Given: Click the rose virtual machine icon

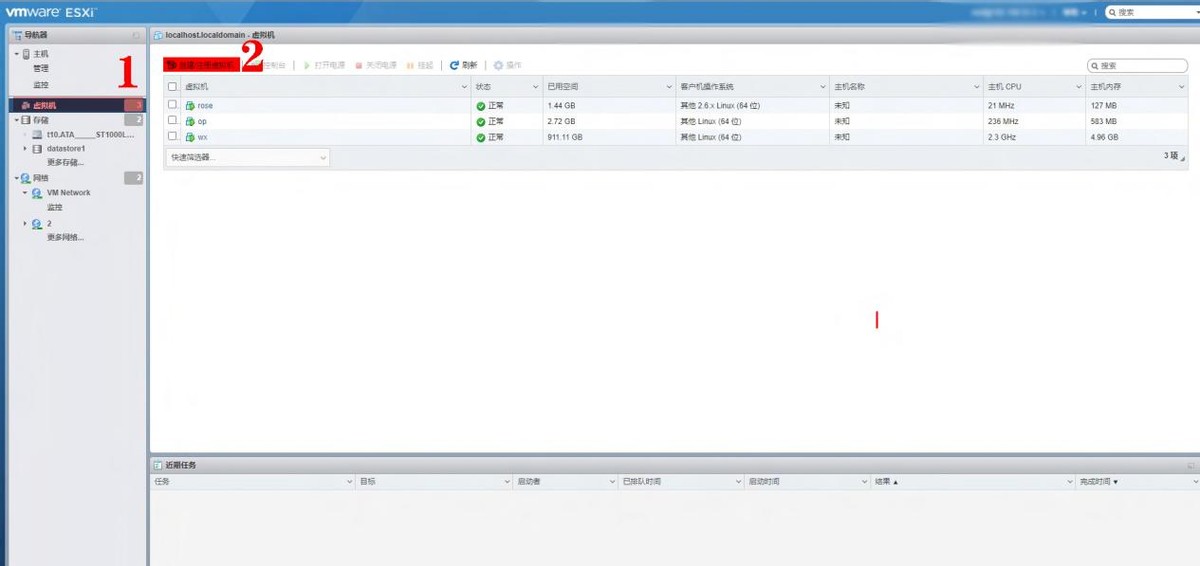Looking at the screenshot, I should tap(190, 105).
